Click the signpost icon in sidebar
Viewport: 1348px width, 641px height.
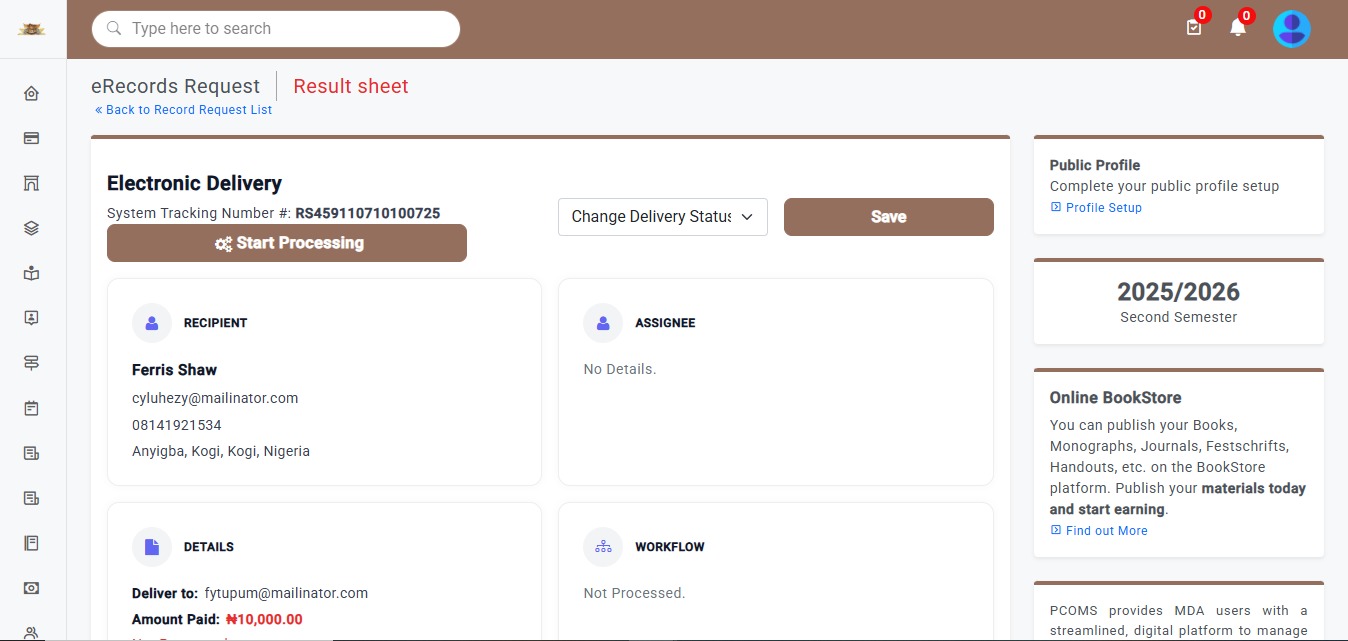coord(31,363)
